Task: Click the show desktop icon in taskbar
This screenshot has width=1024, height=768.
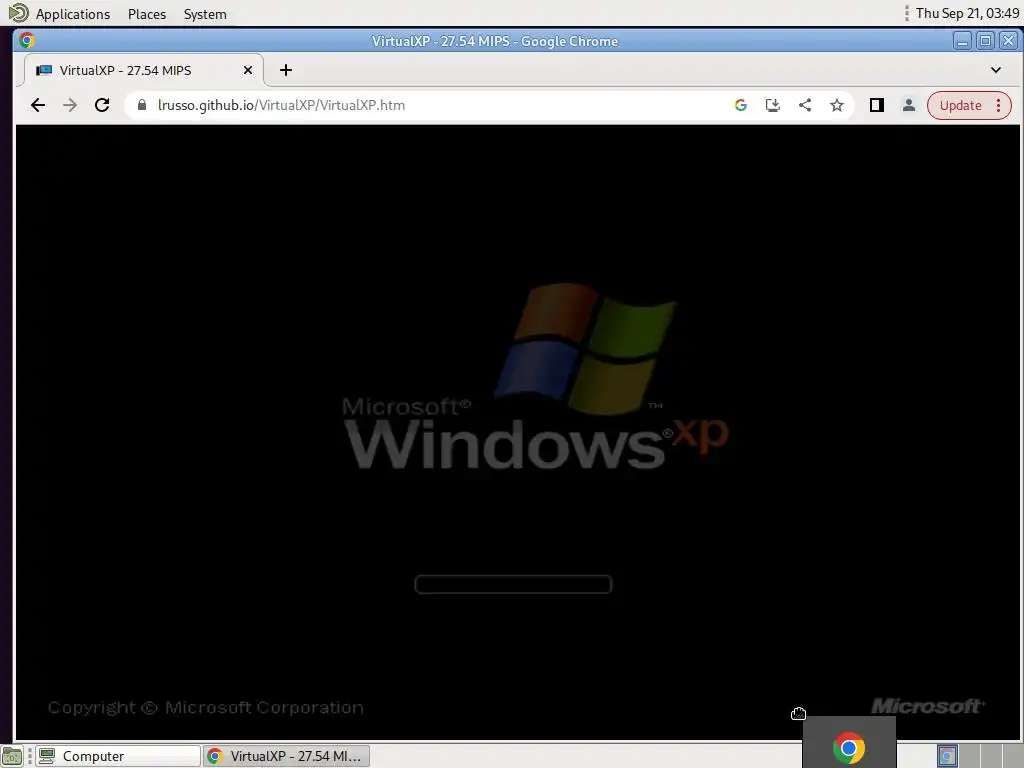Action: 12,756
